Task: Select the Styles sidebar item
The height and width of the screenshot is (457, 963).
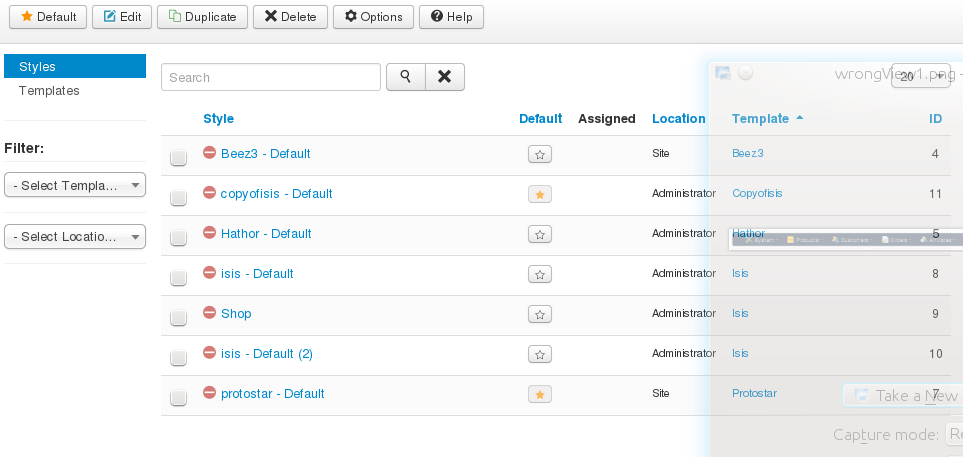Action: 37,67
